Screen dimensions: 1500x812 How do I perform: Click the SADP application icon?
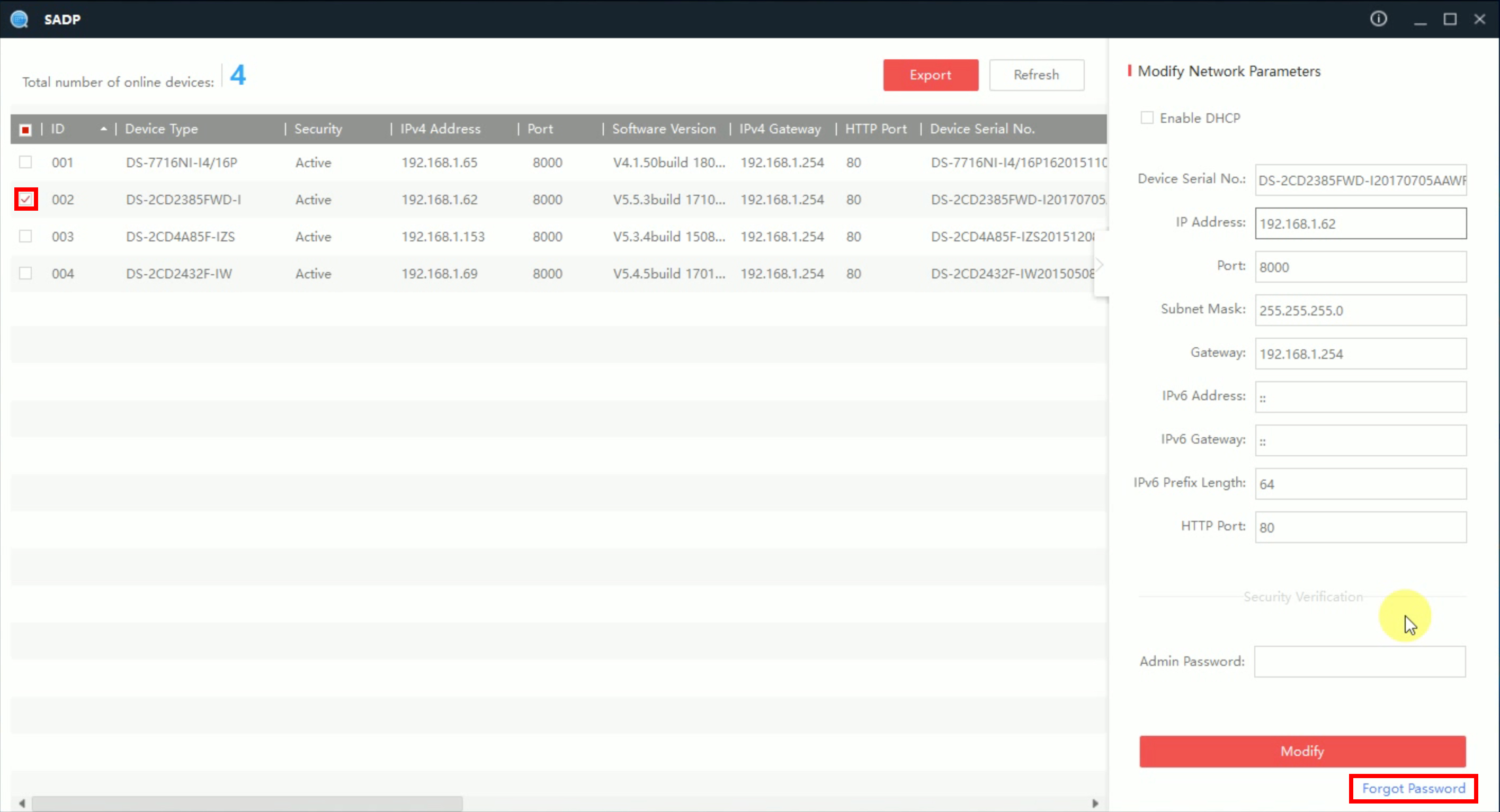tap(19, 19)
